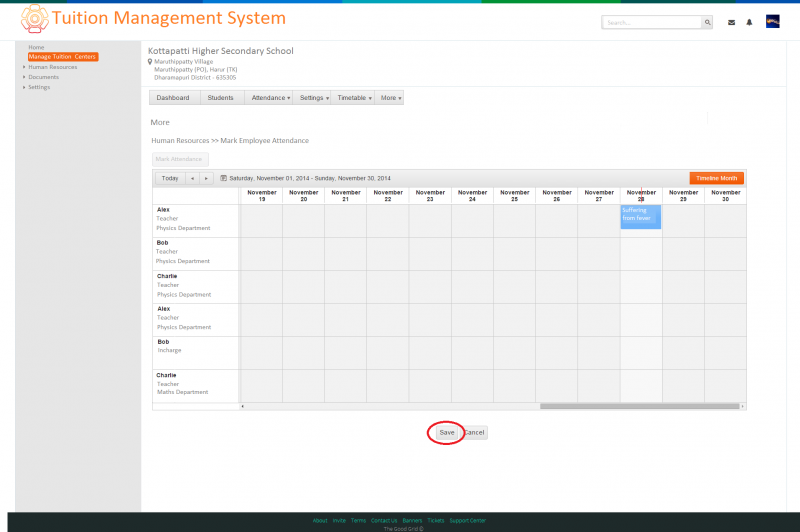Open the Contact Us footer link
The height and width of the screenshot is (532, 800).
tap(384, 521)
